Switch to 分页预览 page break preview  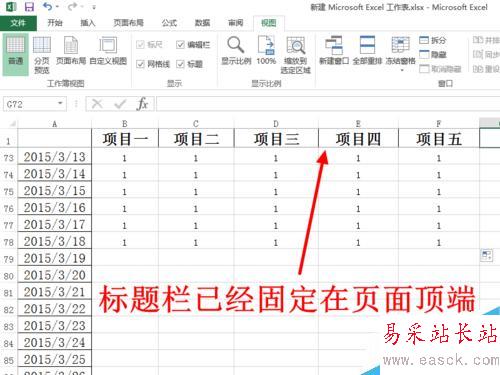pyautogui.click(x=42, y=54)
